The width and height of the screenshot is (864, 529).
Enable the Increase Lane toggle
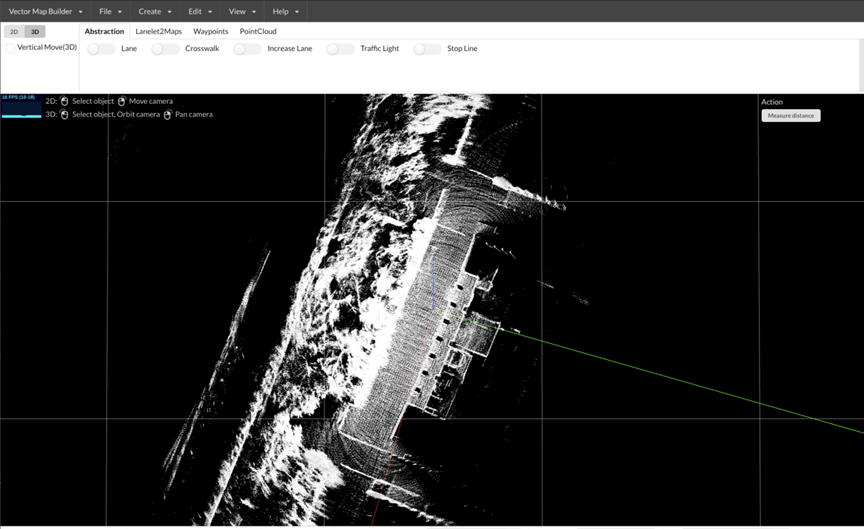click(x=247, y=49)
